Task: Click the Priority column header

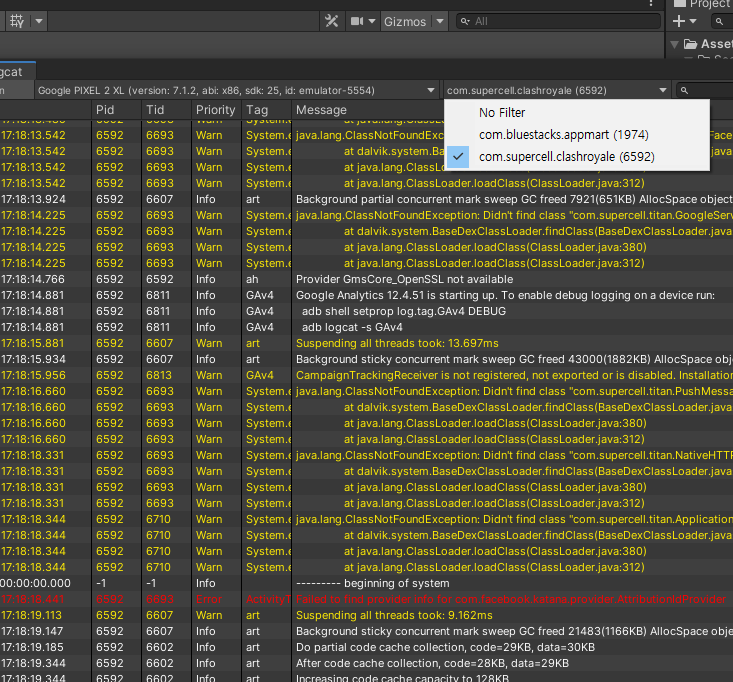Action: coord(216,110)
